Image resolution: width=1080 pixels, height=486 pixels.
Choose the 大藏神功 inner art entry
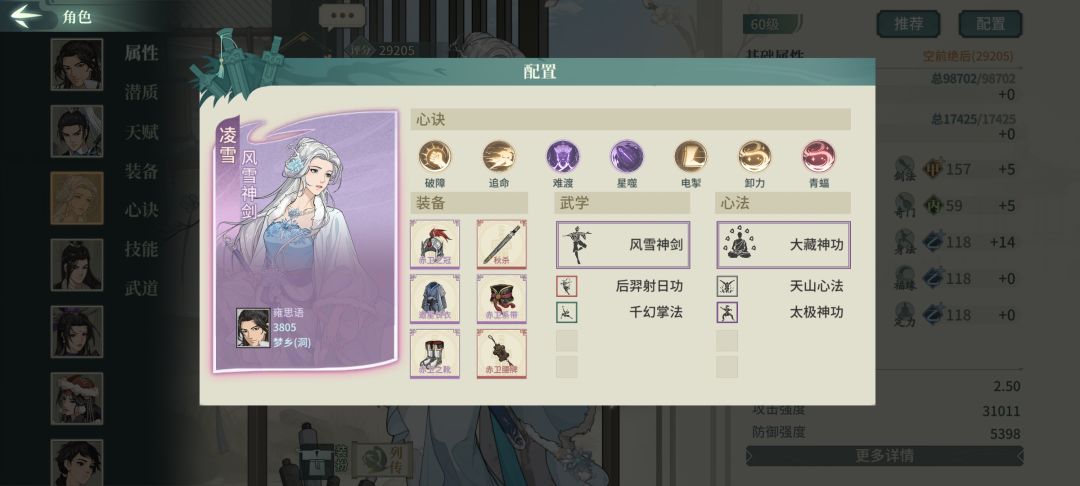(x=783, y=244)
